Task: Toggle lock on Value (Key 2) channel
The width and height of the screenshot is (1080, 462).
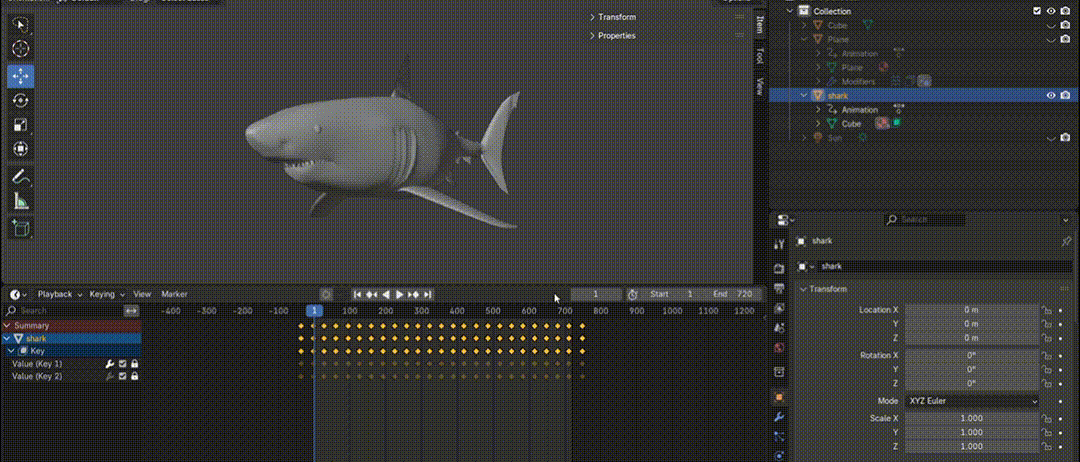Action: [134, 377]
